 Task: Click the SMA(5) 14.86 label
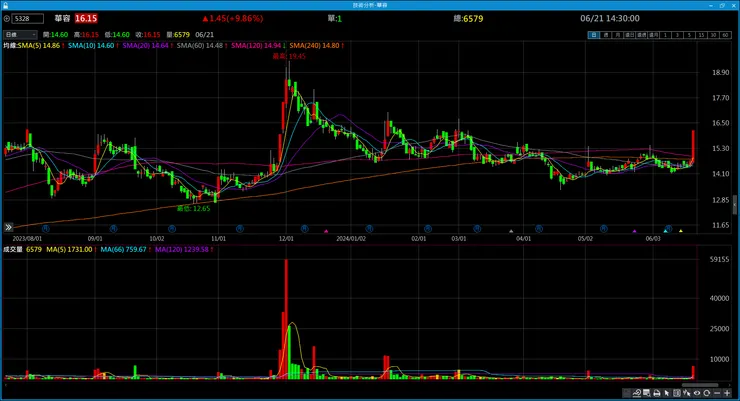pos(39,46)
